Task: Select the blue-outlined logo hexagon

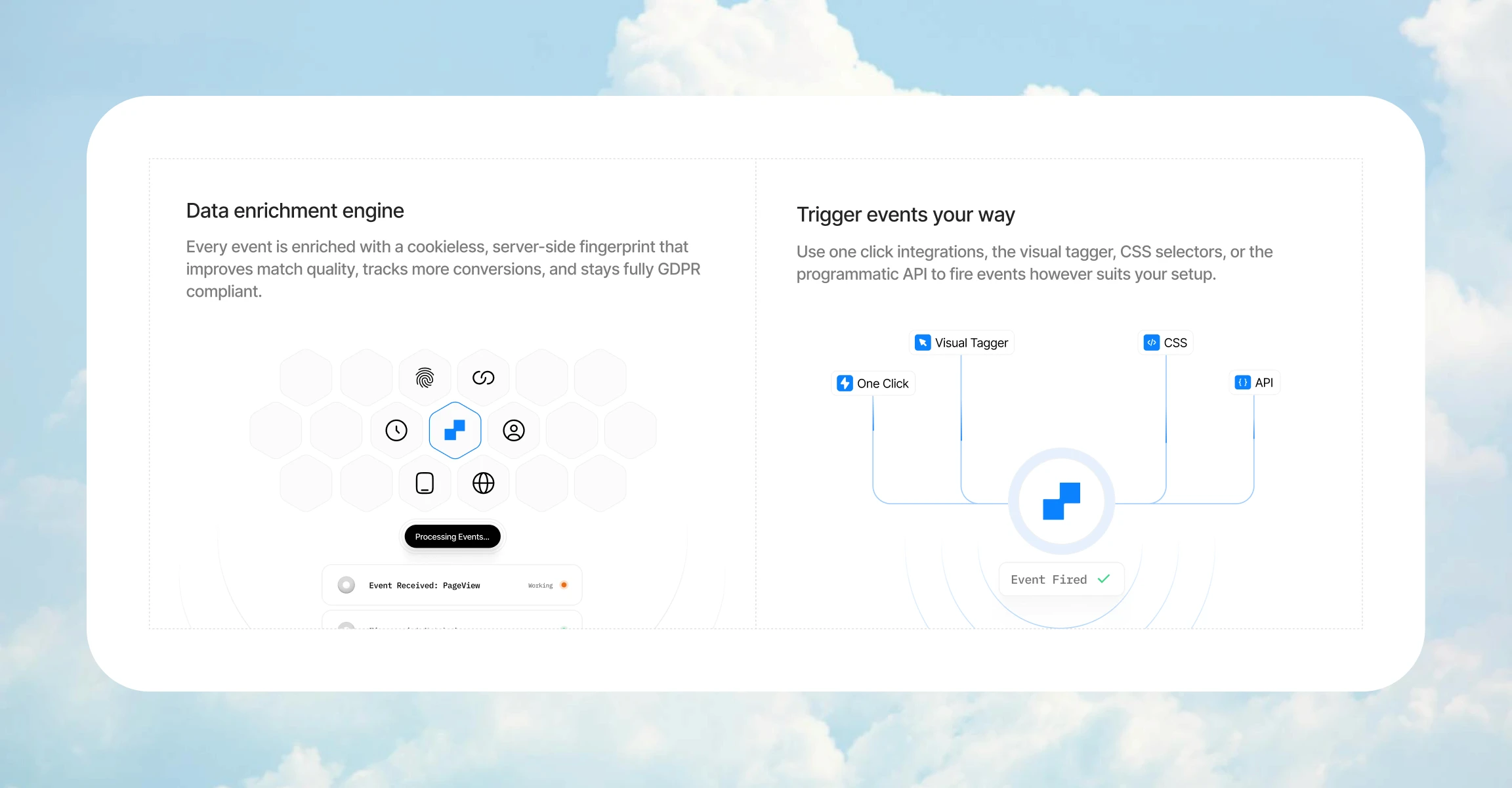Action: [x=454, y=429]
